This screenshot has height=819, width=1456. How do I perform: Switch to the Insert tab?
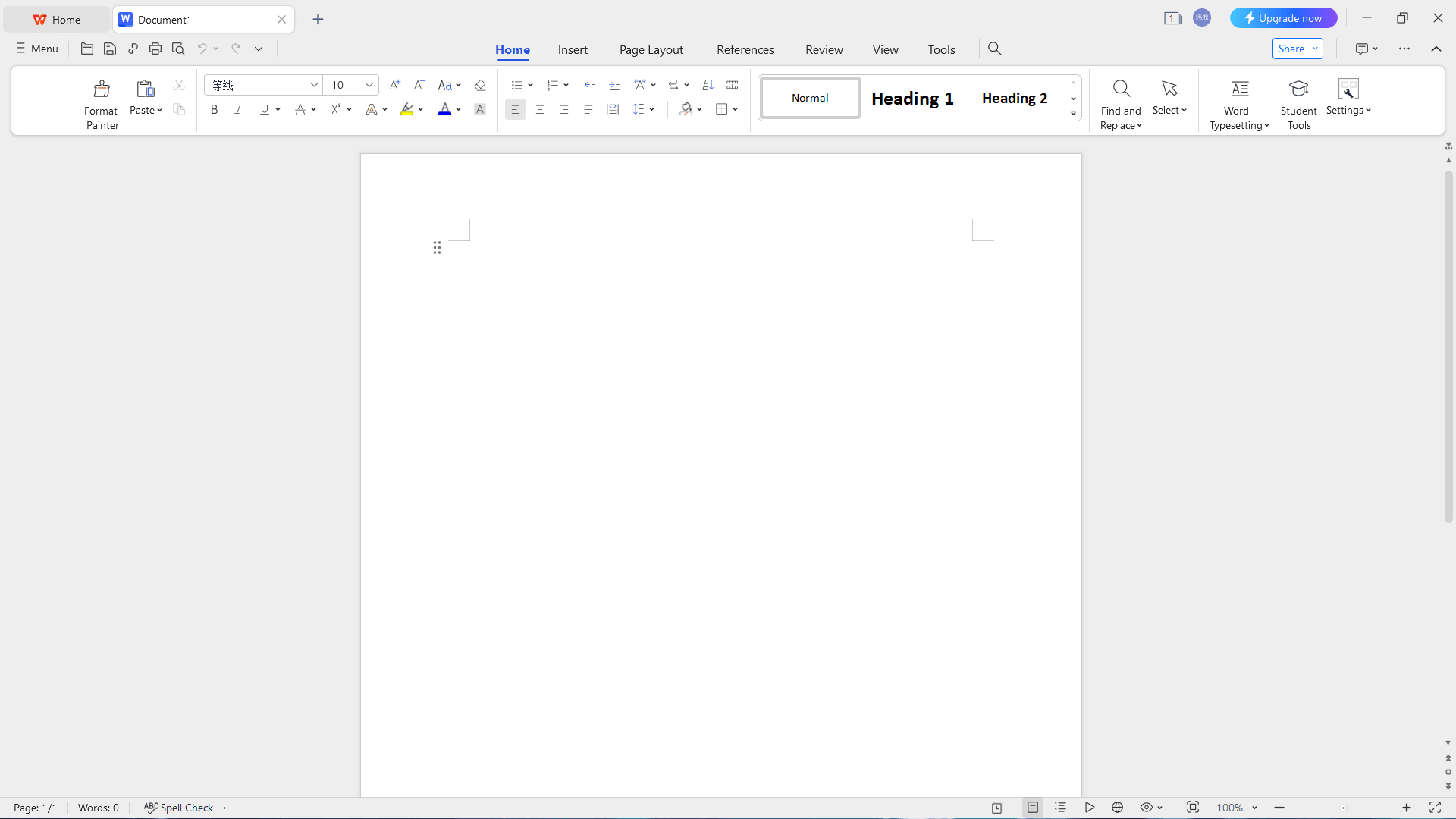573,49
